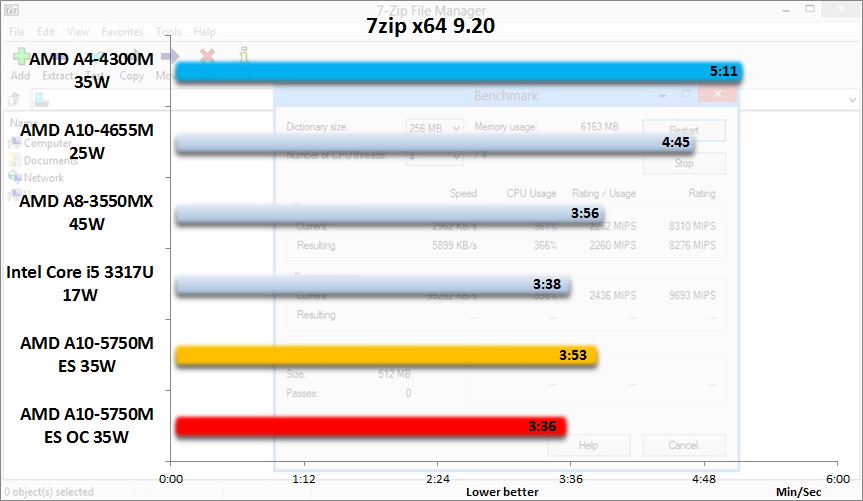The height and width of the screenshot is (501, 863).
Task: Select the AMD A8-3550MX 3:56 bar
Action: pyautogui.click(x=390, y=214)
